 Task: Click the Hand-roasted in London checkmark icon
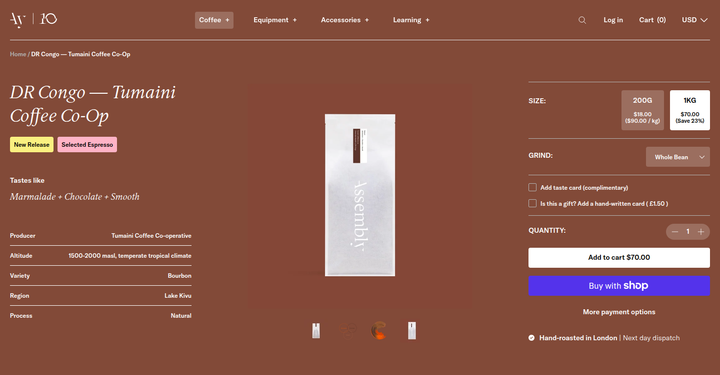(x=531, y=338)
